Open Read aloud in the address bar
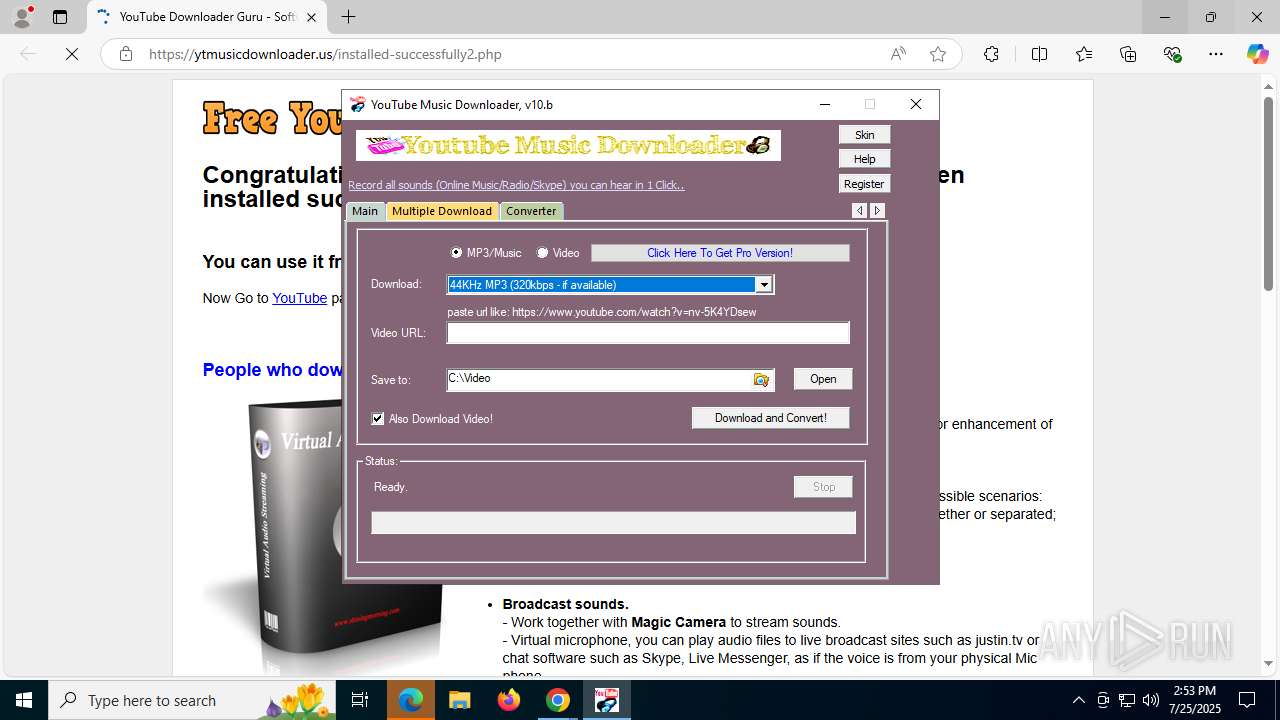This screenshot has height=720, width=1280. [x=898, y=54]
